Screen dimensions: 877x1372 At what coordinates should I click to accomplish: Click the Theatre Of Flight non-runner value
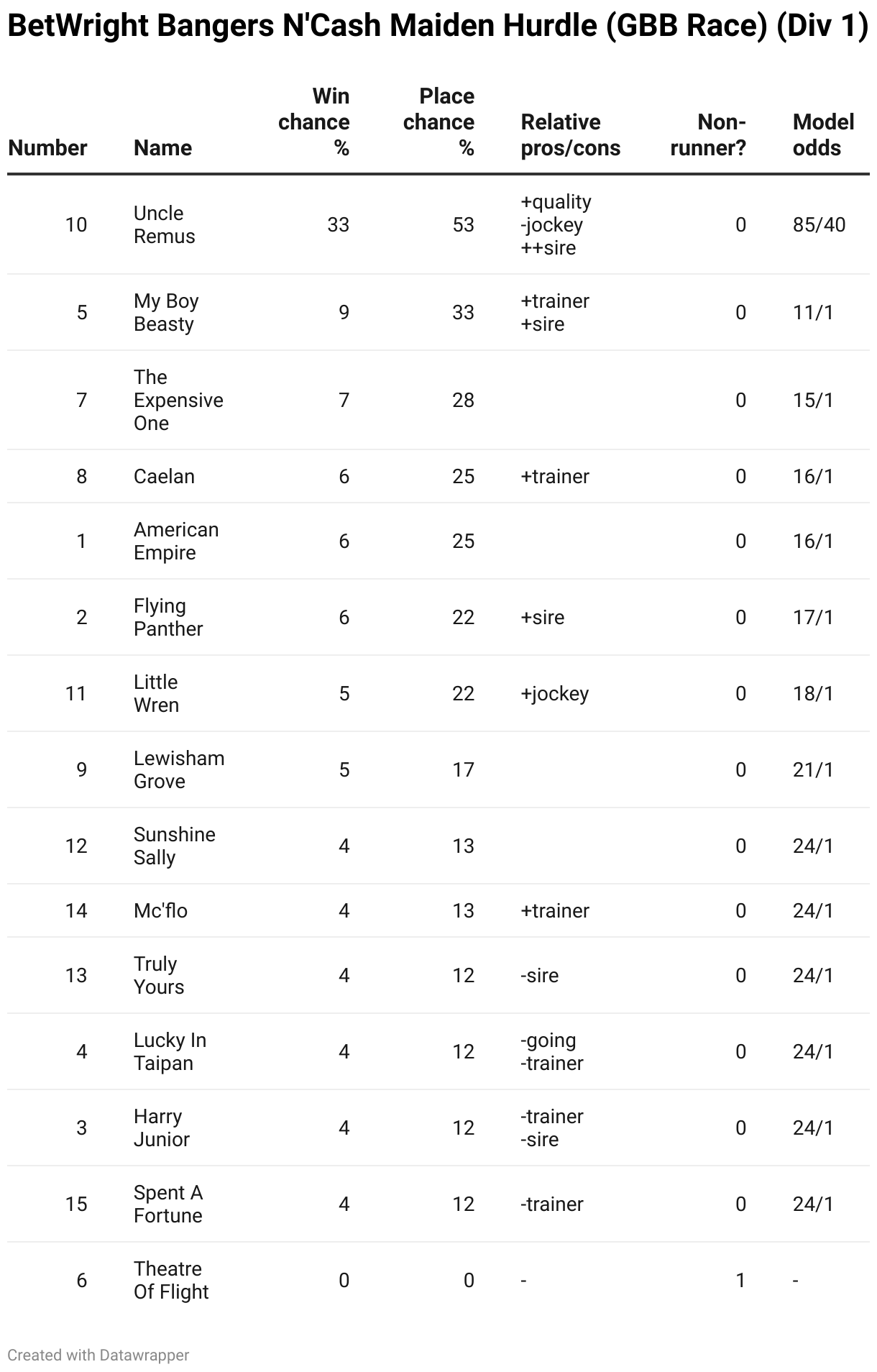click(x=740, y=1281)
